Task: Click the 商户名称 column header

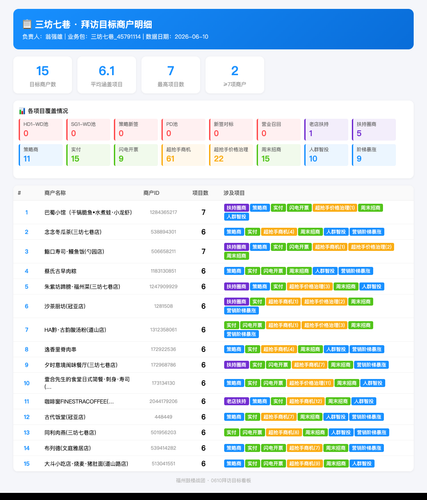Action: [55, 193]
